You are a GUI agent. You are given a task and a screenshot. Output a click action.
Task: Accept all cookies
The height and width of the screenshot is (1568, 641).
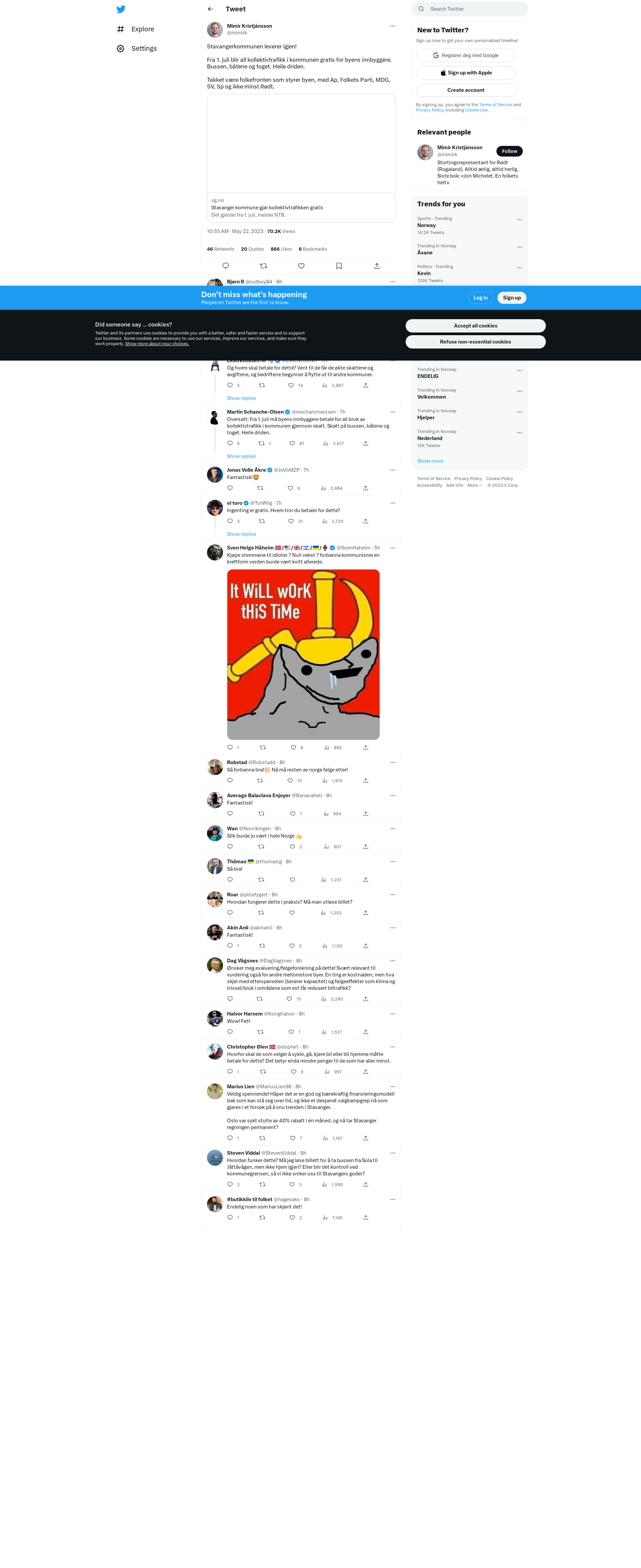[475, 326]
